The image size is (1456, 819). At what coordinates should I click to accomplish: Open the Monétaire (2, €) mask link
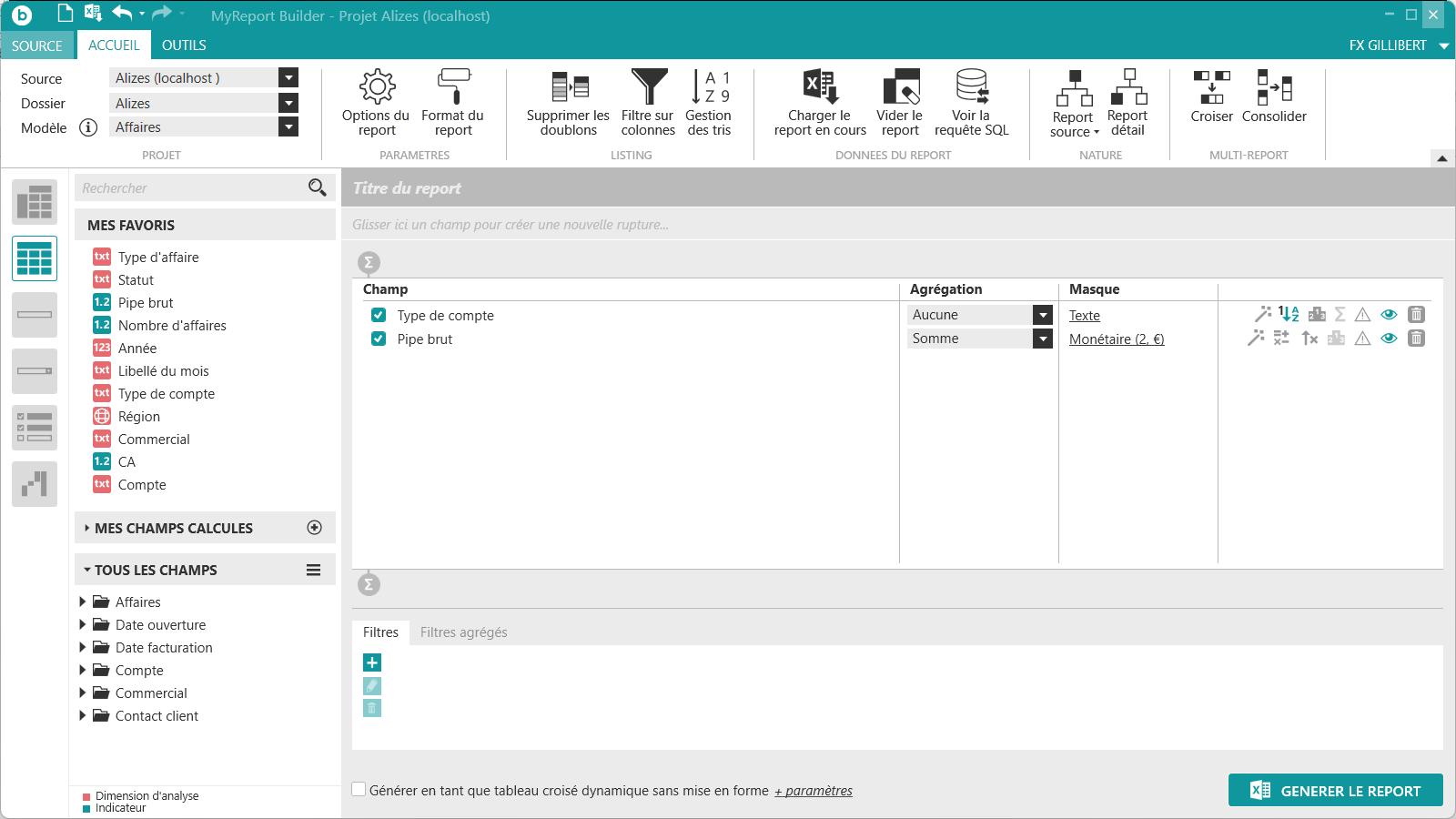[1116, 339]
